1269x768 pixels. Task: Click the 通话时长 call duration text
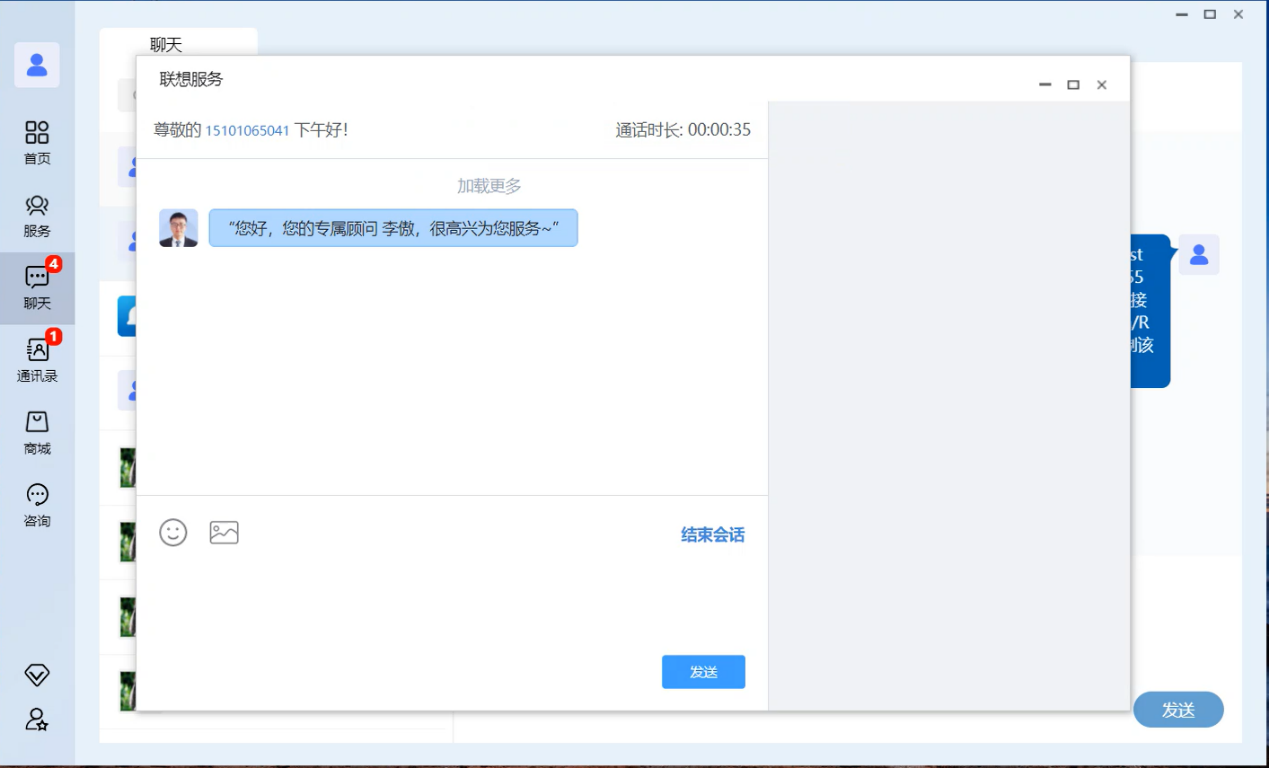(x=683, y=130)
